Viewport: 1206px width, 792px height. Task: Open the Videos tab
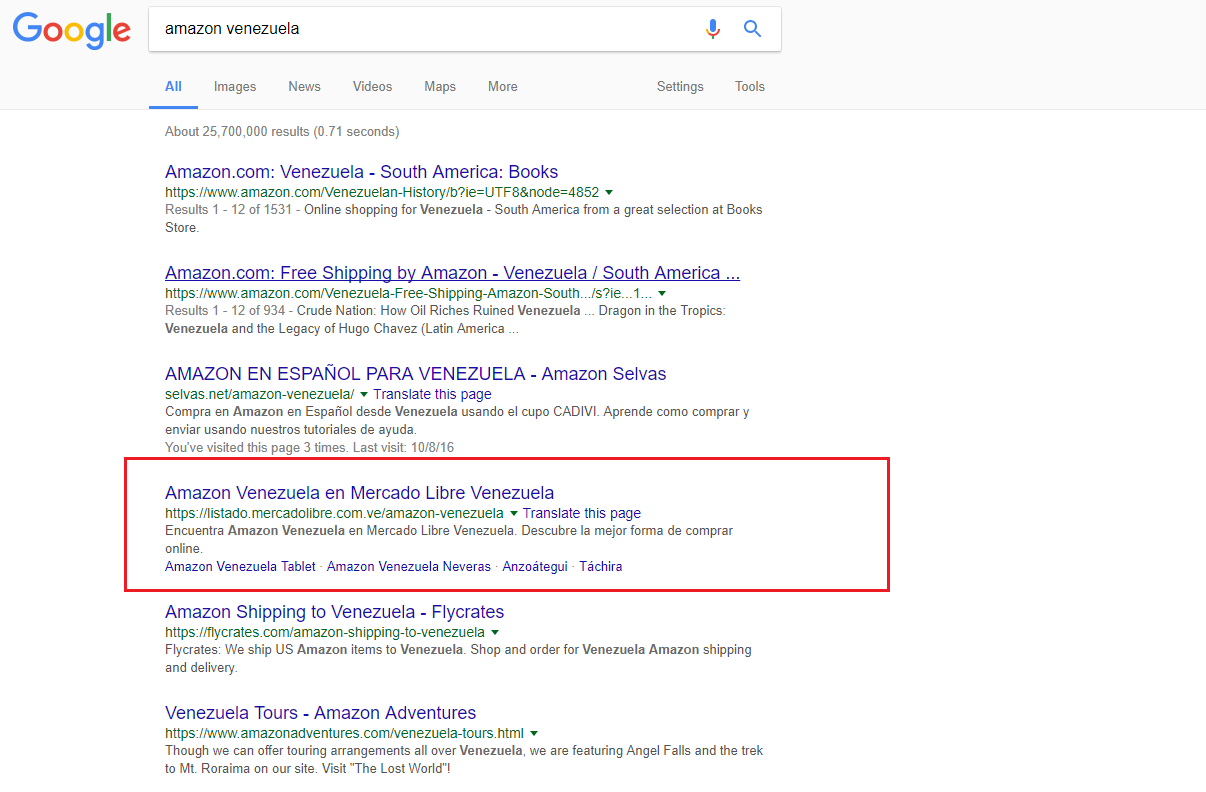tap(372, 86)
